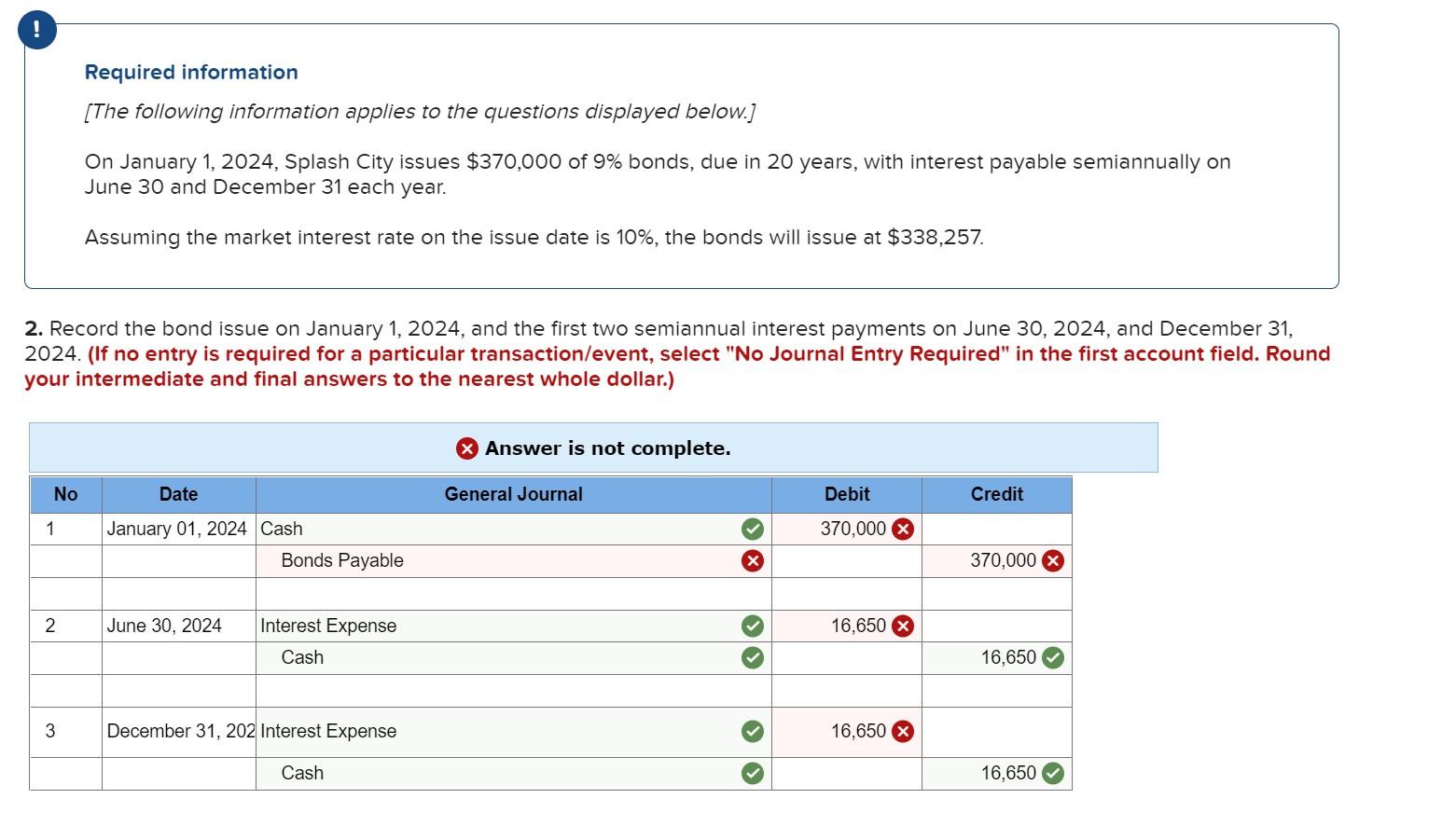Screen dimensions: 1442x840
Task: Click red X next to 370,000 debit
Action: pos(902,530)
